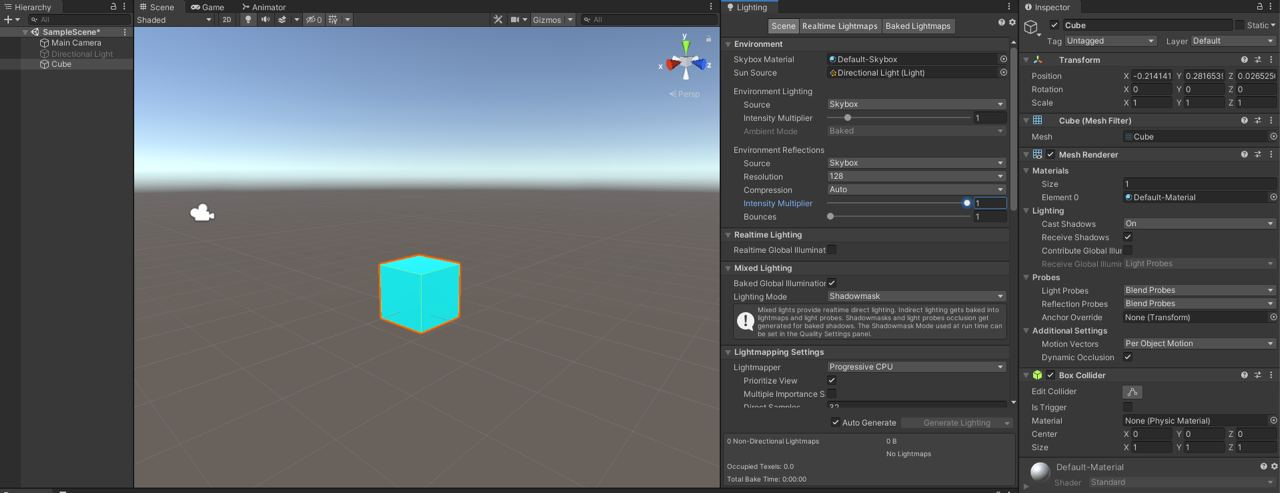The width and height of the screenshot is (1280, 493).
Task: Toggle Auto Generate checkbox
Action: point(836,422)
